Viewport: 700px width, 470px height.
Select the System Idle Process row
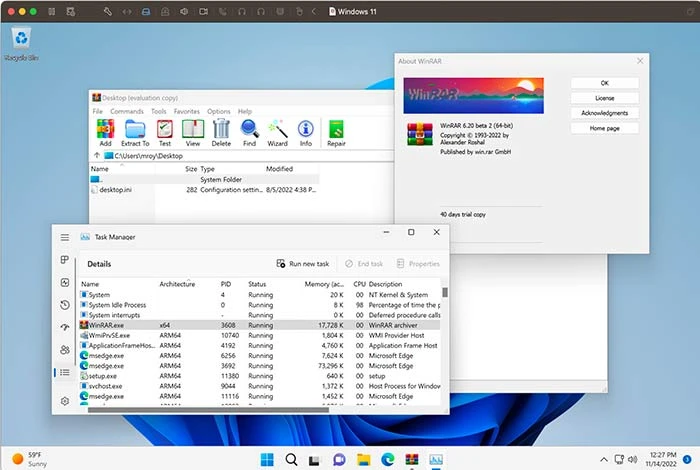tap(259, 305)
